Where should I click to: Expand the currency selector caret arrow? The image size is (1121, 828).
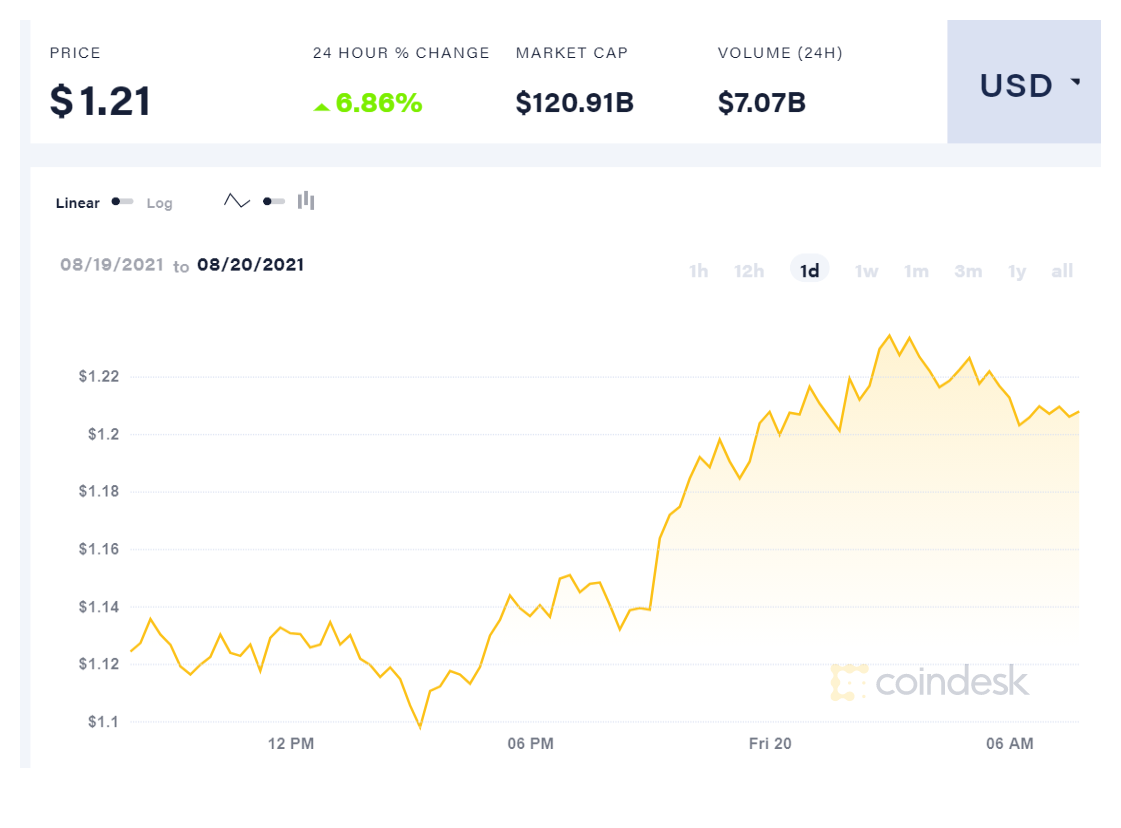[1076, 82]
